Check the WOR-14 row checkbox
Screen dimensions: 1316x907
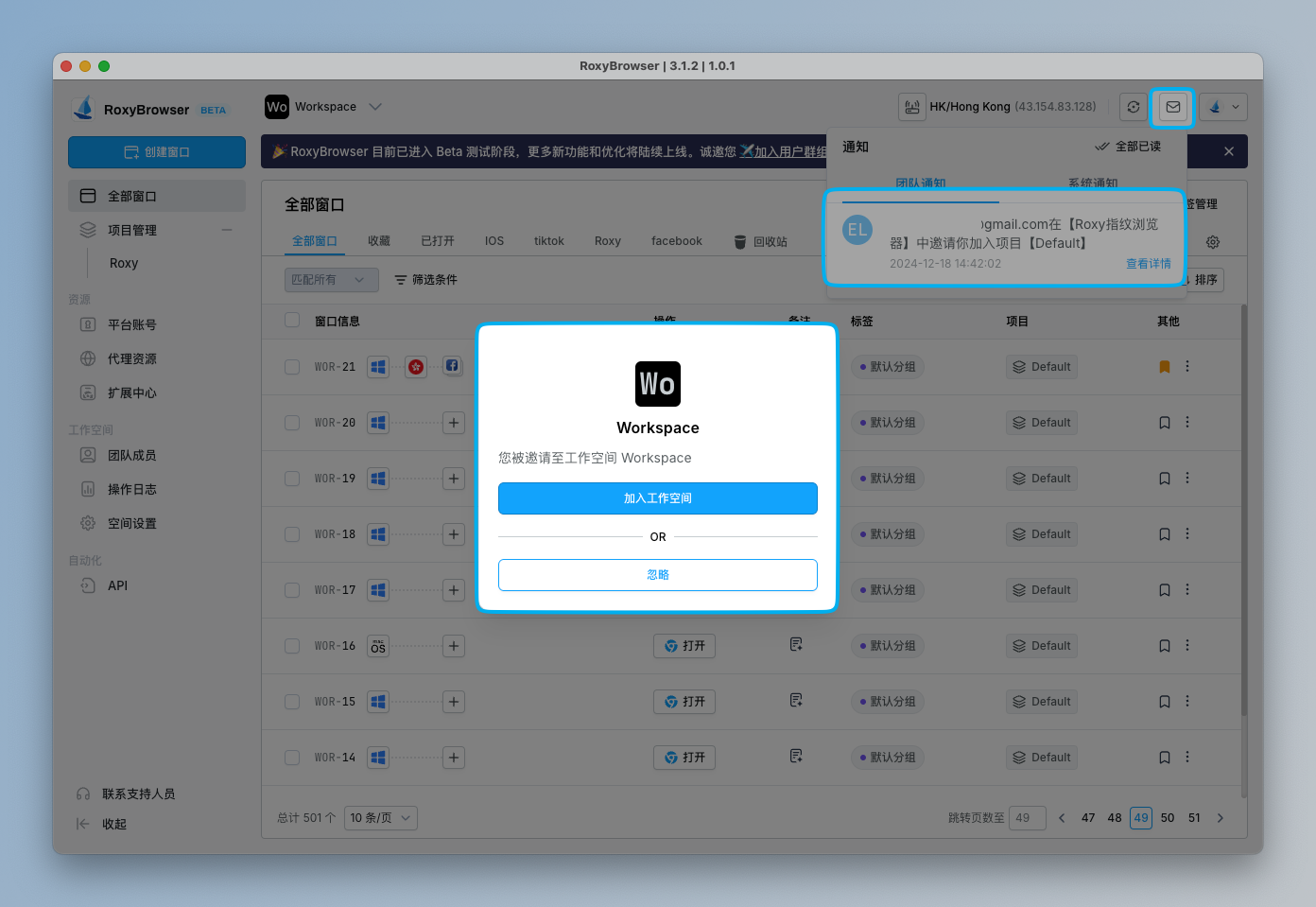tap(292, 758)
